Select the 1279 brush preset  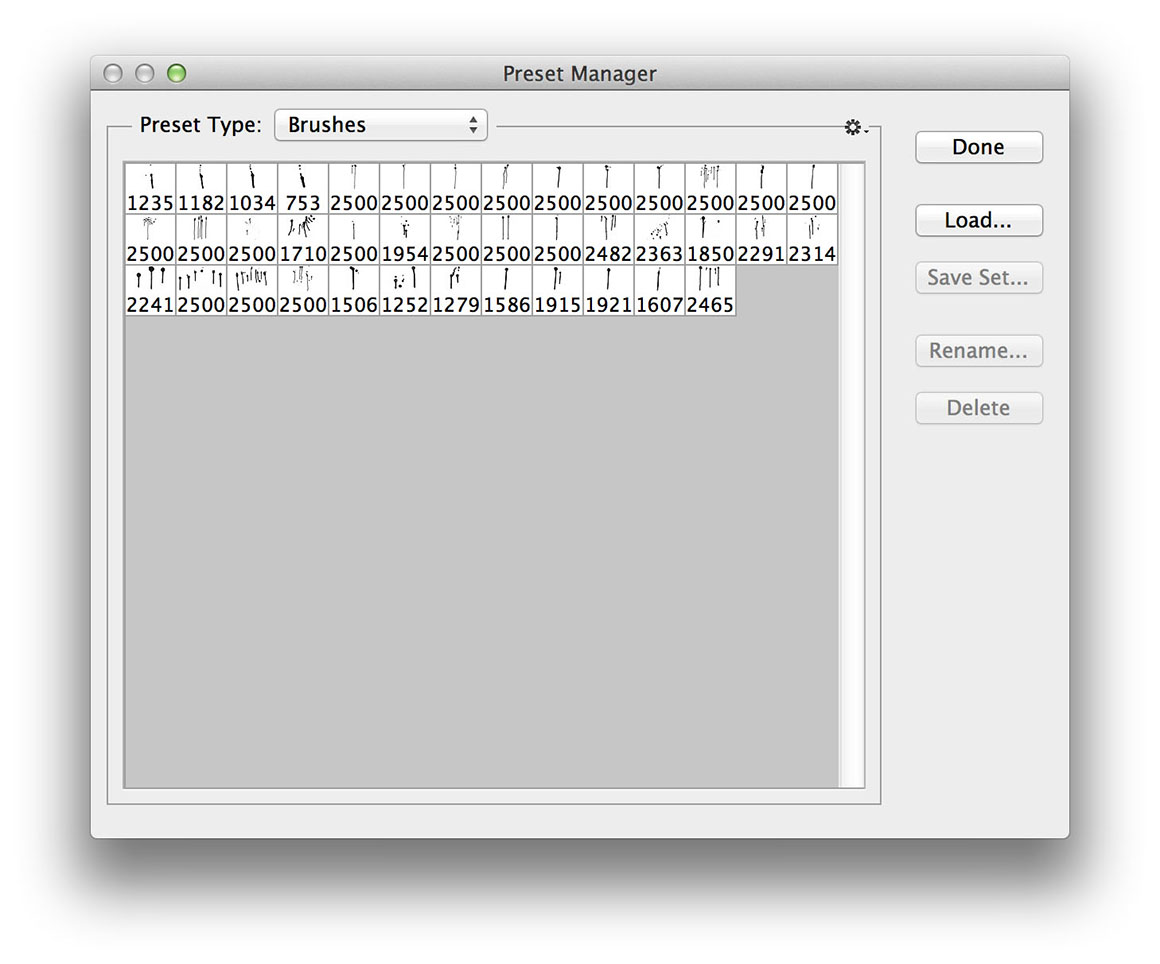click(x=456, y=291)
